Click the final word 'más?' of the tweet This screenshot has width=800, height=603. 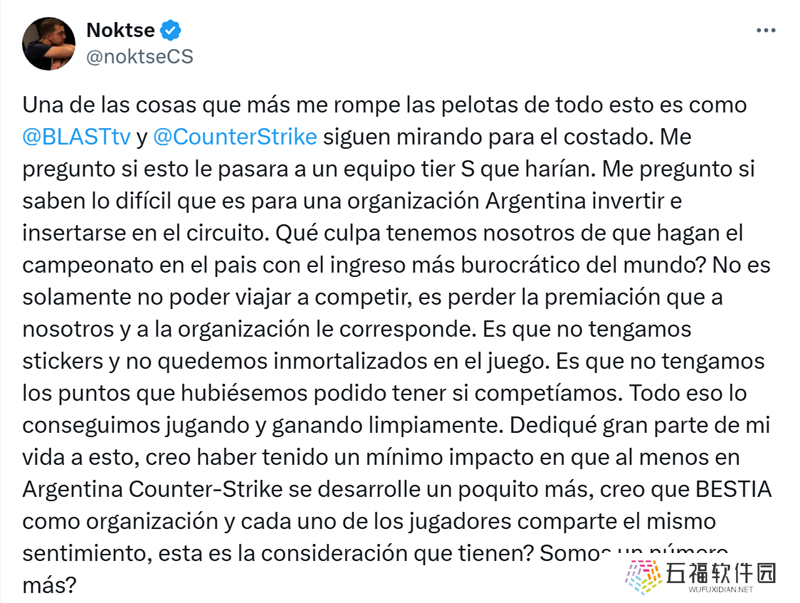[x=49, y=586]
